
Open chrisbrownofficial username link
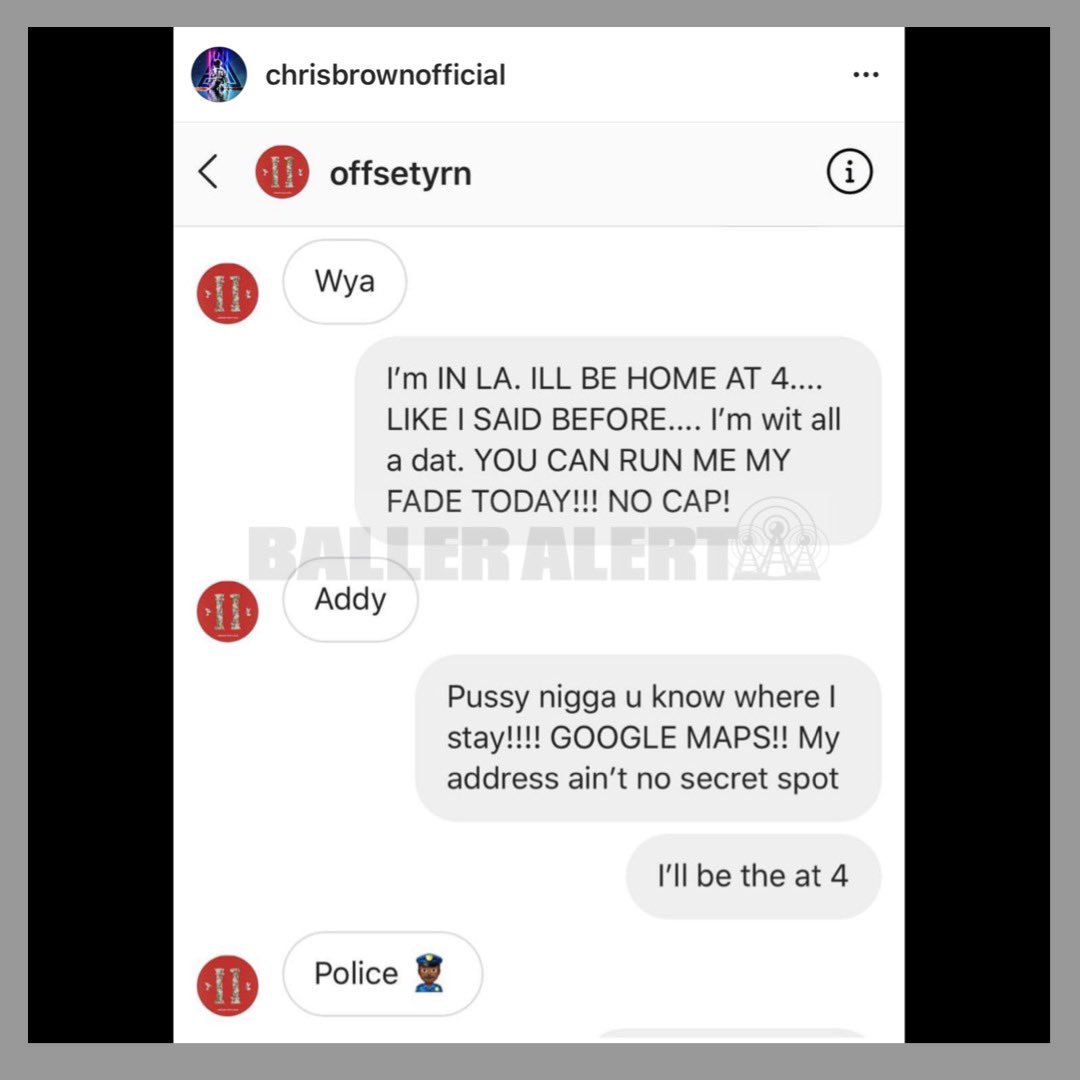tap(385, 75)
